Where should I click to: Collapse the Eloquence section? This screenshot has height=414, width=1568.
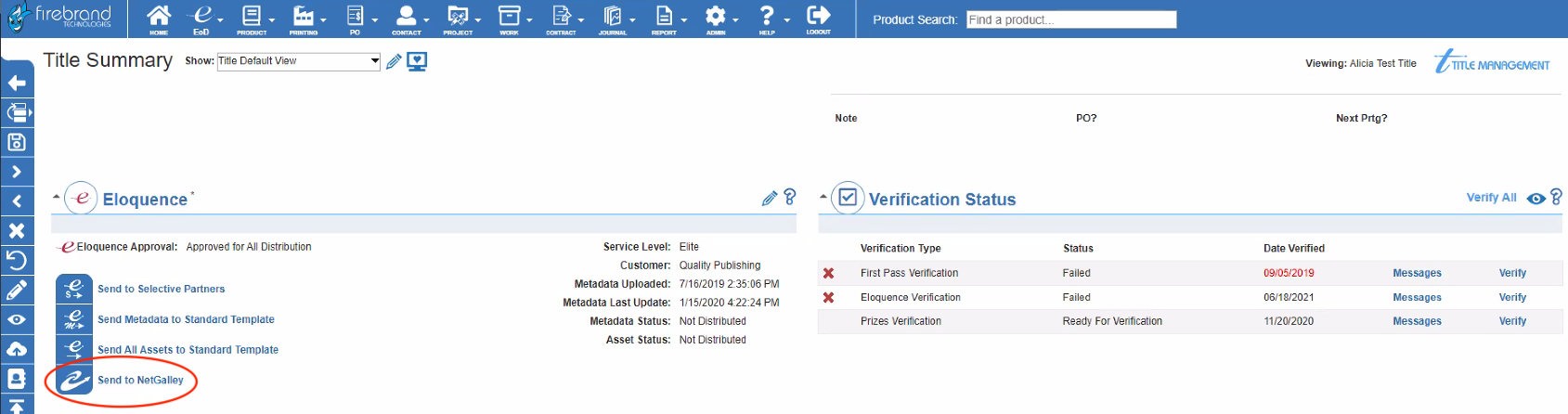point(57,197)
